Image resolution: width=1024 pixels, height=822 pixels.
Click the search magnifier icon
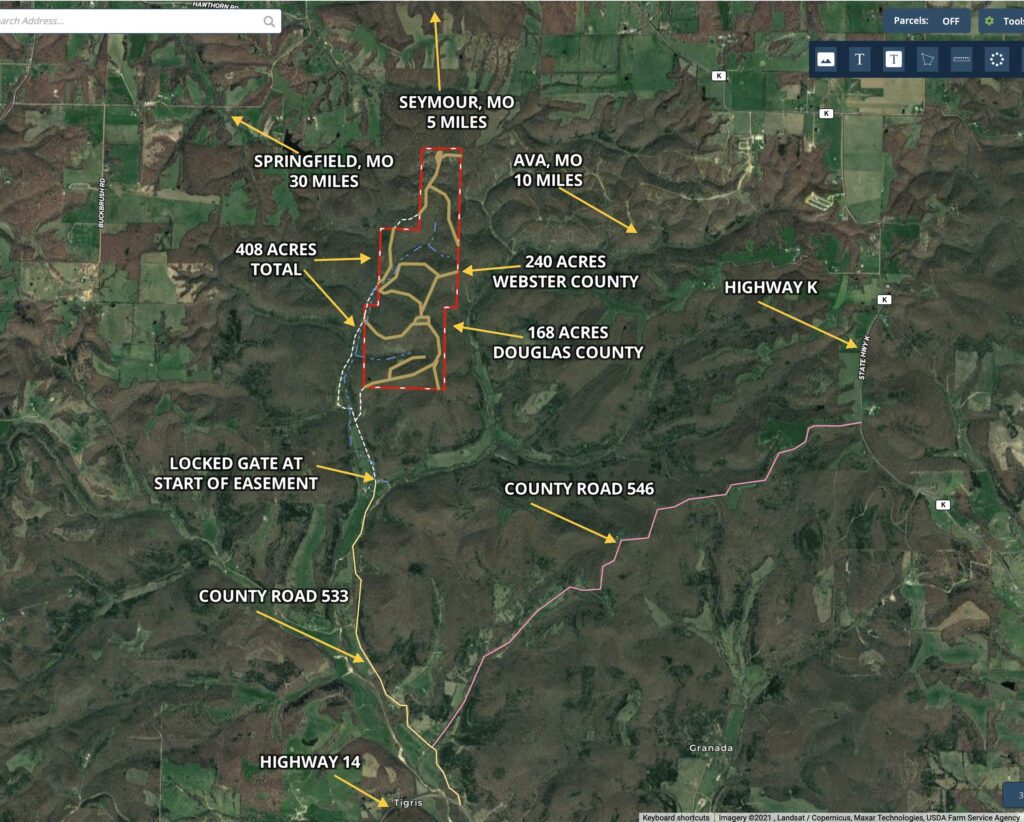[x=269, y=22]
